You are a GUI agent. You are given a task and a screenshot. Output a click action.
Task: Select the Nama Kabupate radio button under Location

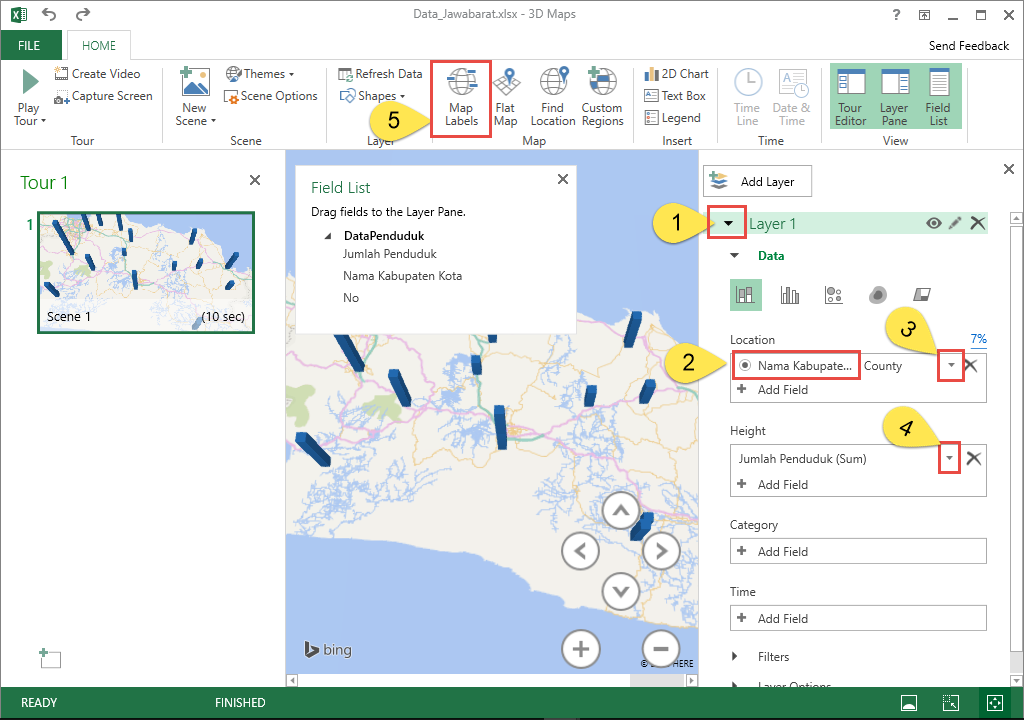[x=744, y=365]
